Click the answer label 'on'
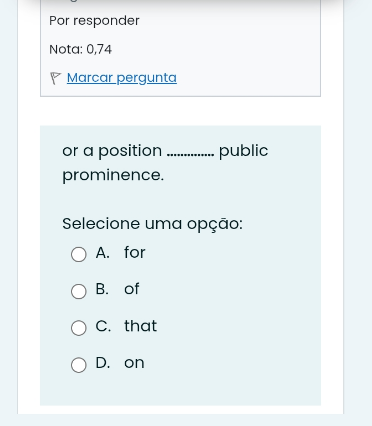The image size is (372, 426). click(134, 363)
